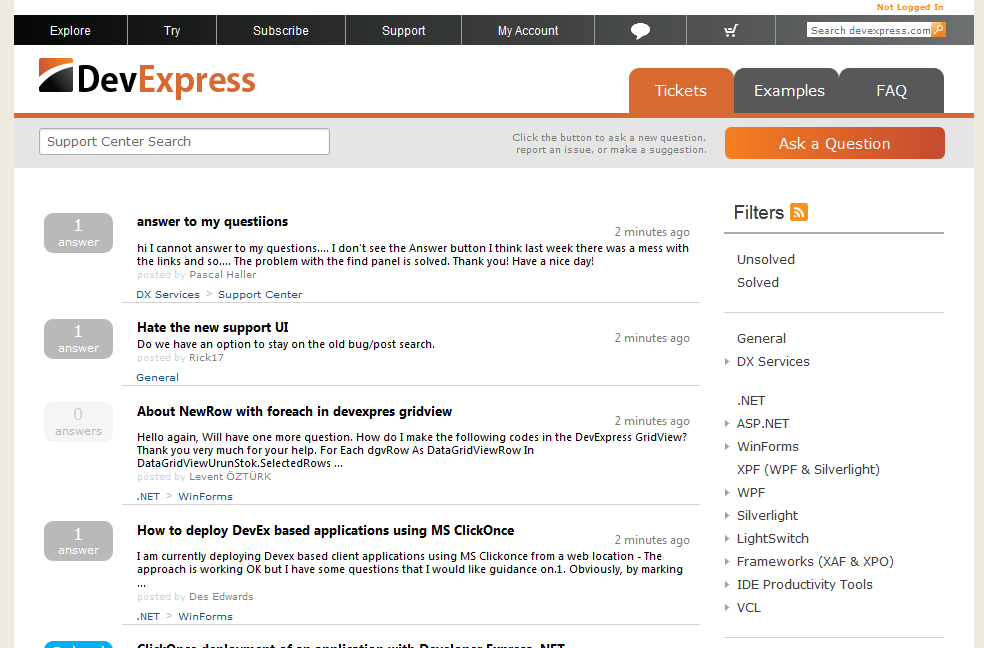This screenshot has height=648, width=984.
Task: Click the DevExpress logo
Action: pyautogui.click(x=147, y=79)
